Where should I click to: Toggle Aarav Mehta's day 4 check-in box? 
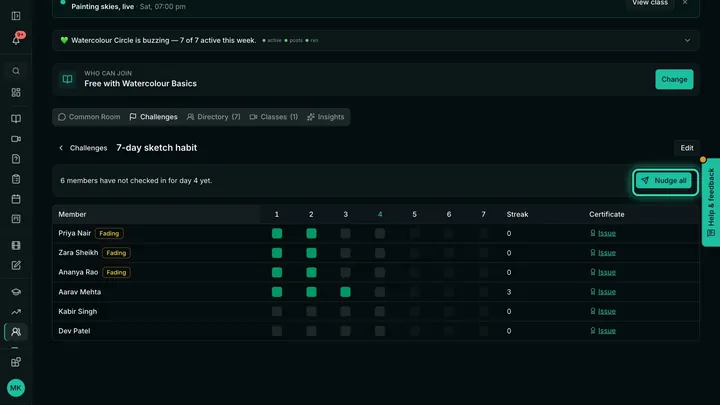(380, 292)
